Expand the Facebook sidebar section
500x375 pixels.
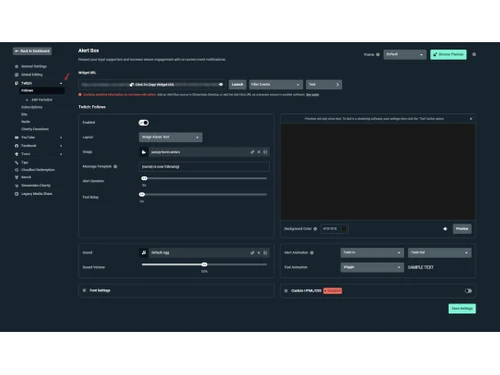[61, 146]
